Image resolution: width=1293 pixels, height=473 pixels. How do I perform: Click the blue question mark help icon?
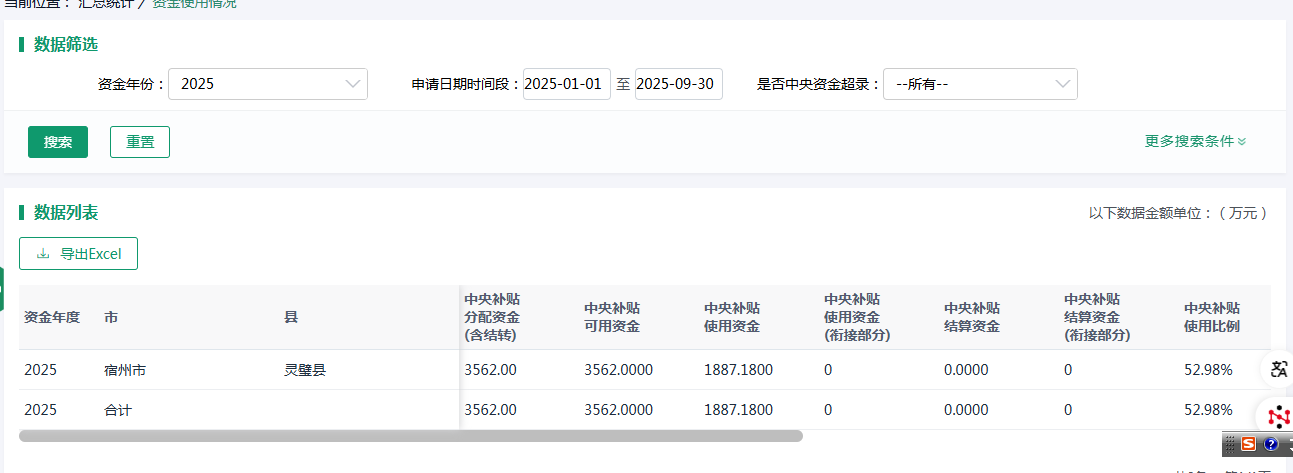[x=1271, y=444]
